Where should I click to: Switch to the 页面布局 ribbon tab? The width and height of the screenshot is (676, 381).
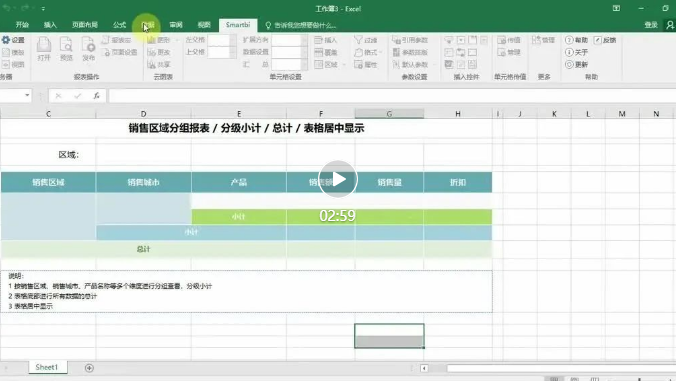[x=85, y=25]
